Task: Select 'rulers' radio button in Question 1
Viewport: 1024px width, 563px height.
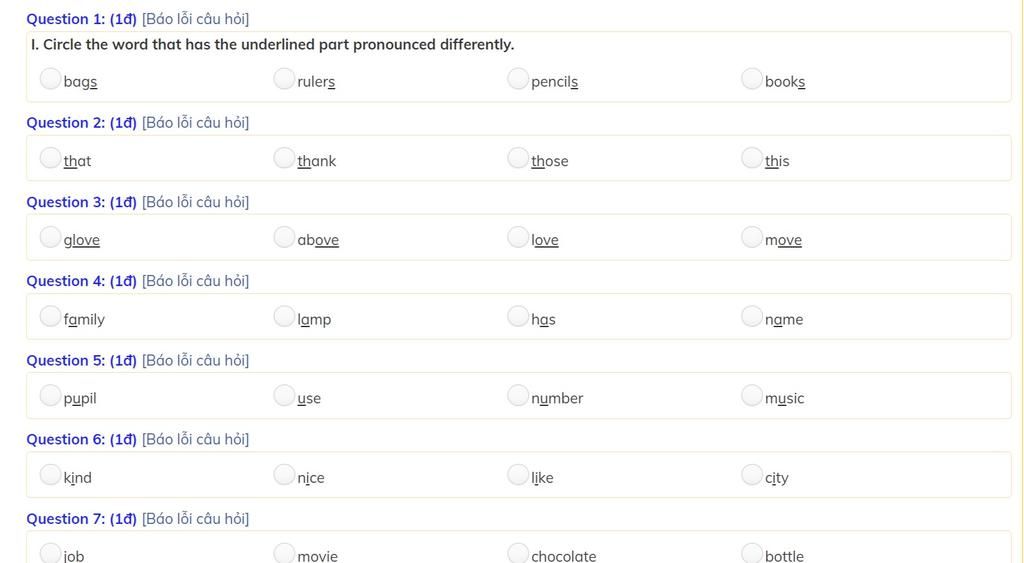Action: (x=284, y=79)
